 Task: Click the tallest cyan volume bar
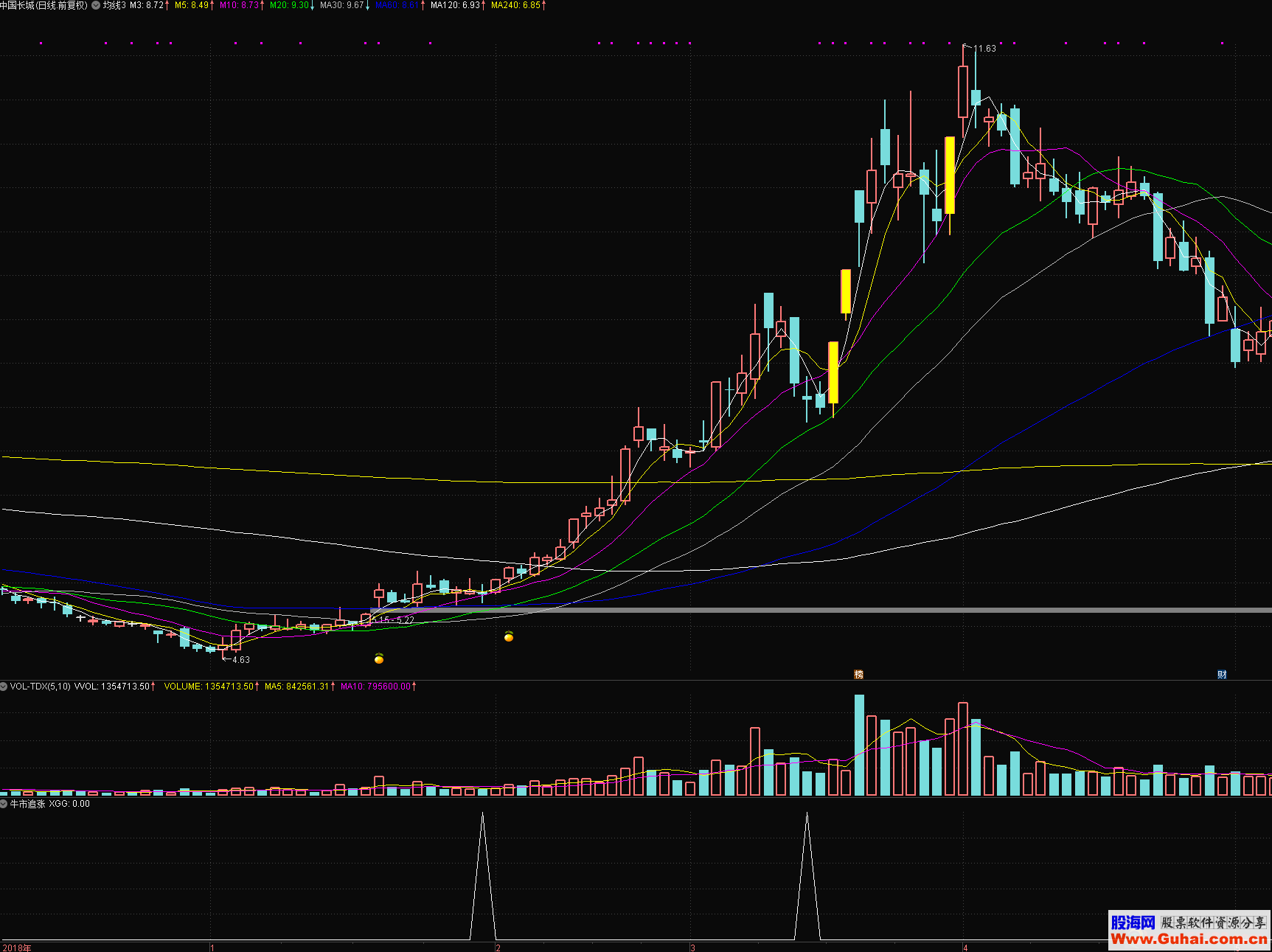coord(859,745)
